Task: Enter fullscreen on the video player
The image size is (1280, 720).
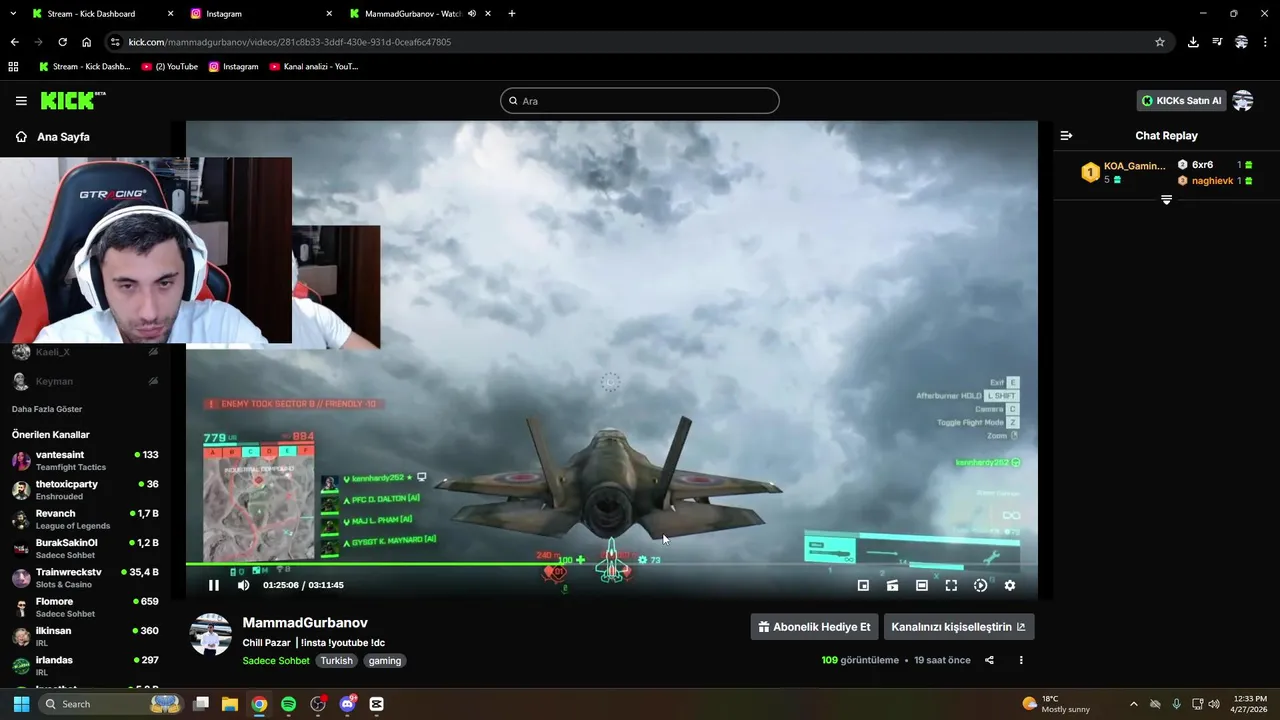Action: (x=951, y=585)
